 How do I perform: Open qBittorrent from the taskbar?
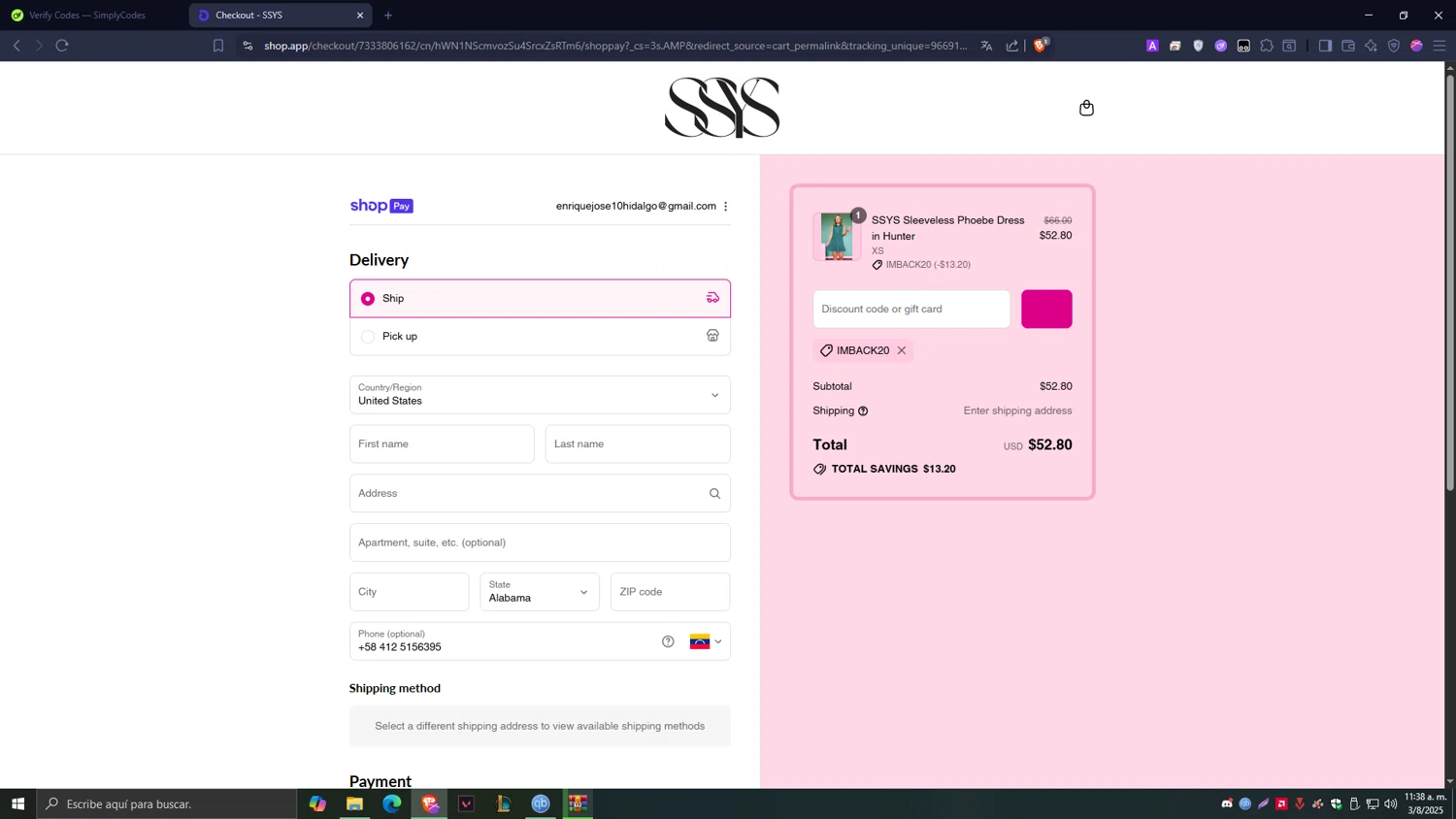click(x=541, y=803)
